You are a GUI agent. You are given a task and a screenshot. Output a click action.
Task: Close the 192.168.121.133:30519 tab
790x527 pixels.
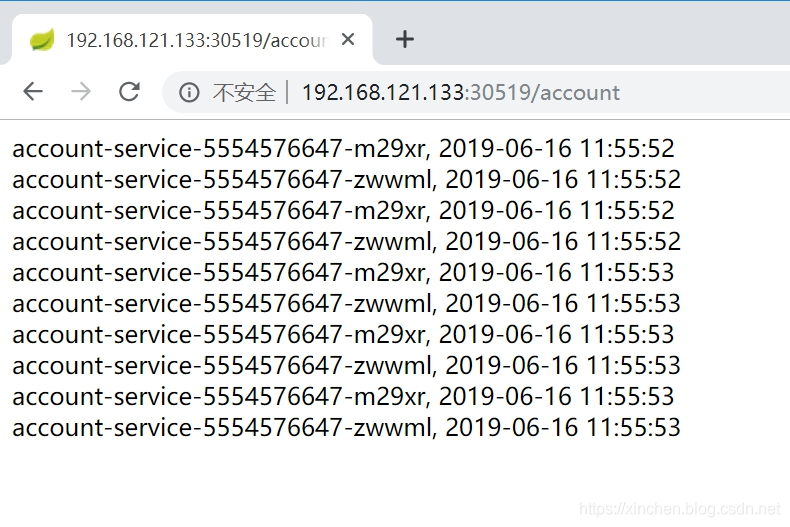coord(348,39)
